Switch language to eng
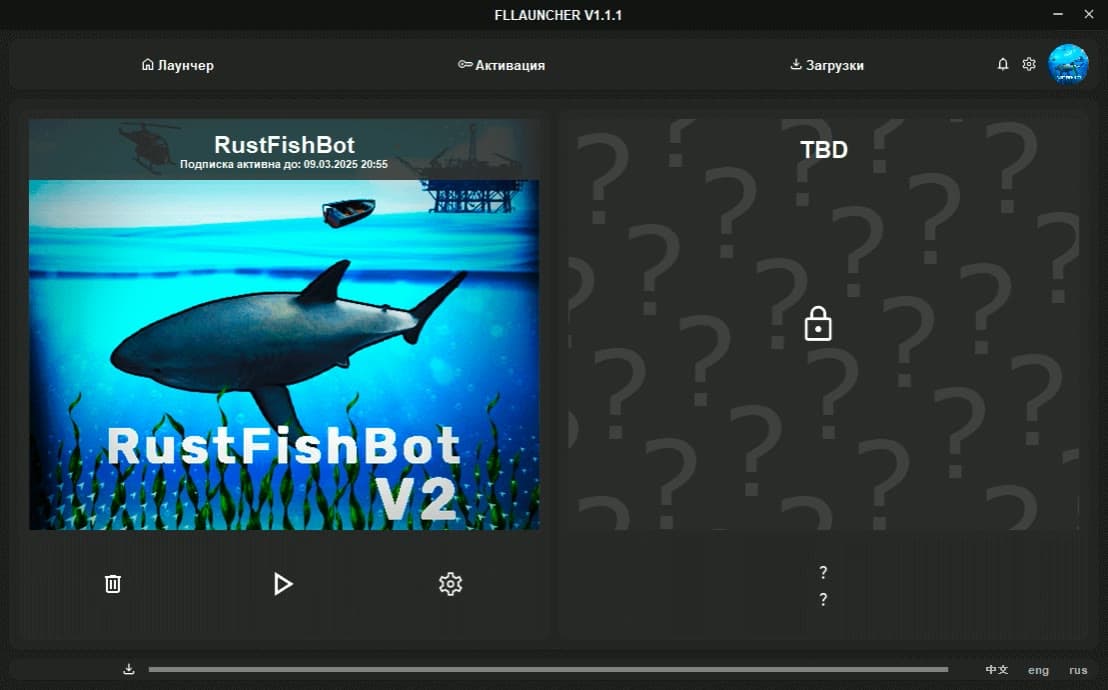The height and width of the screenshot is (690, 1108). (1038, 670)
